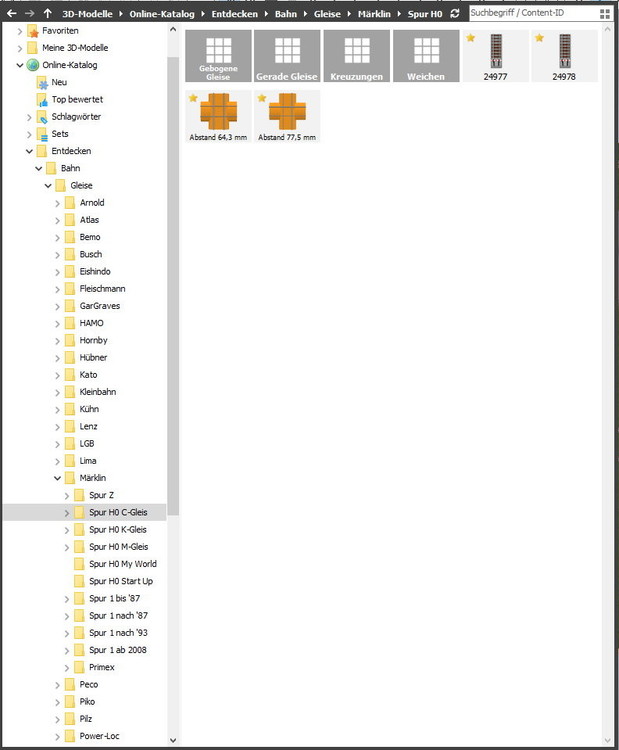
Task: Expand the Favoriten node
Action: [20, 31]
